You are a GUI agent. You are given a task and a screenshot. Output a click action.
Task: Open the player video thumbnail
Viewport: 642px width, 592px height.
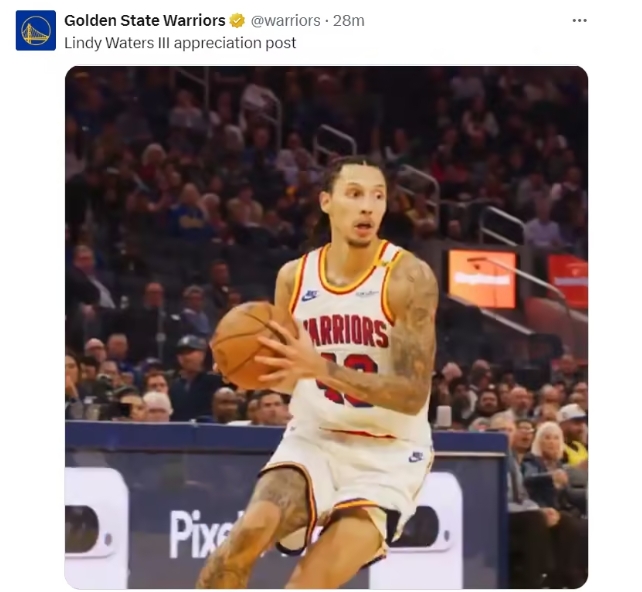326,327
